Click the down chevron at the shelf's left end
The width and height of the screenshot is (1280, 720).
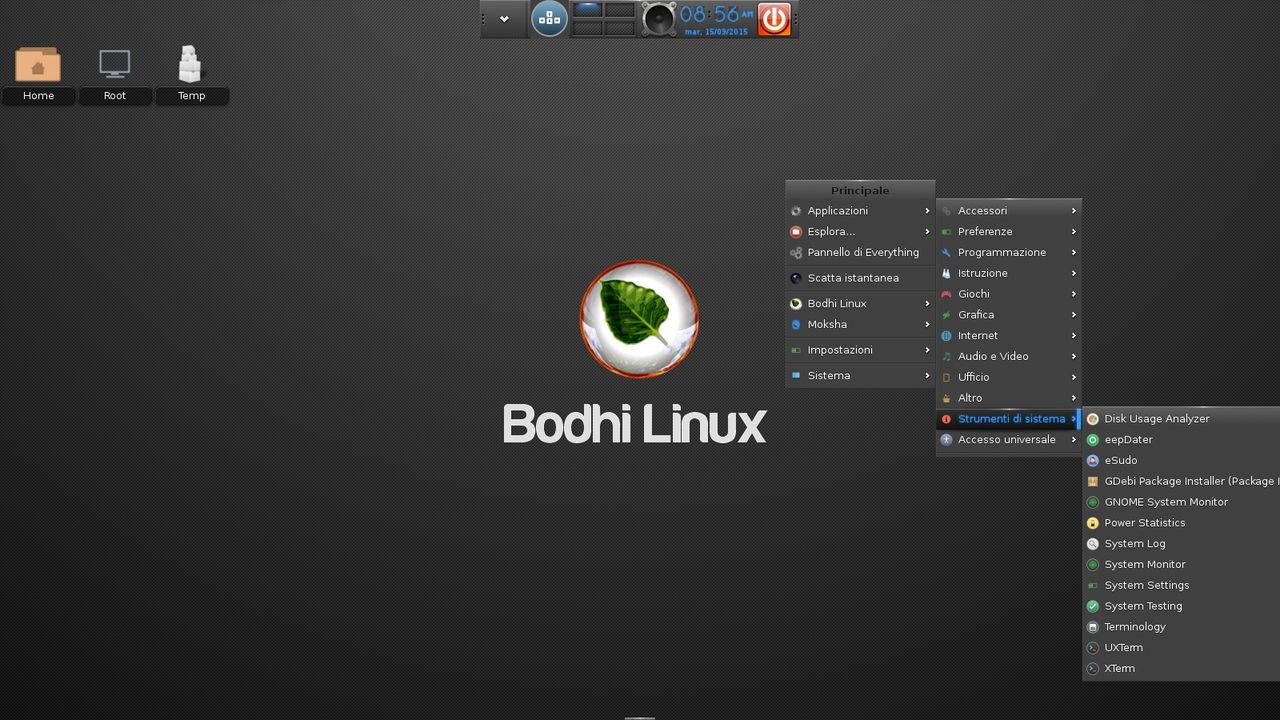click(504, 19)
